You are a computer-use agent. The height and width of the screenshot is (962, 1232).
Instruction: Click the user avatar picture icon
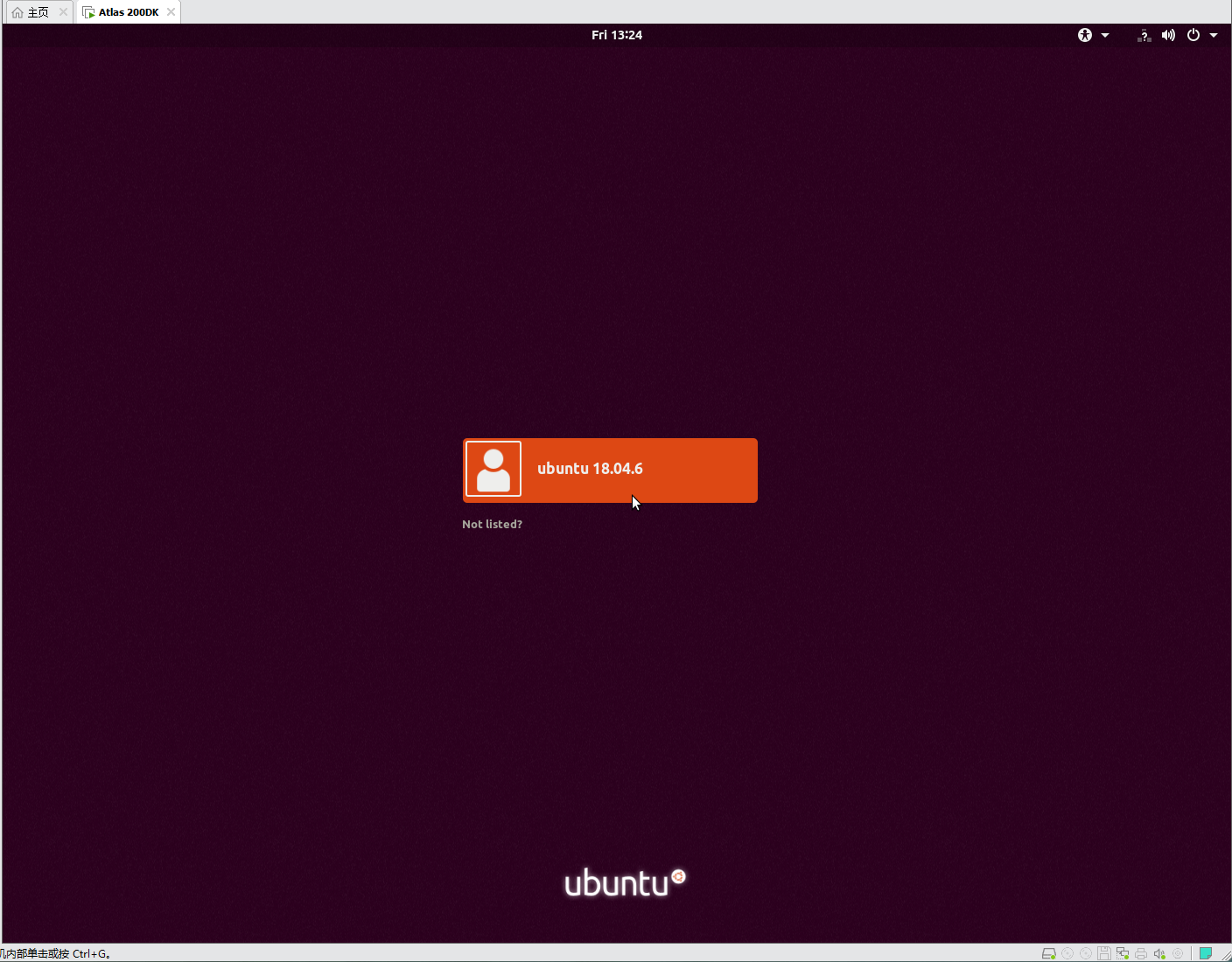click(493, 469)
